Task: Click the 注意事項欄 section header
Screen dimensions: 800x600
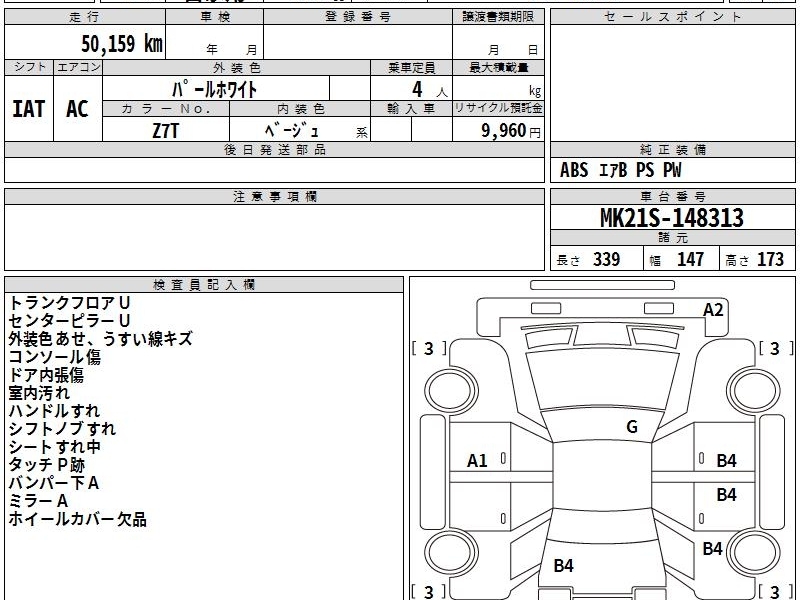Action: [274, 196]
